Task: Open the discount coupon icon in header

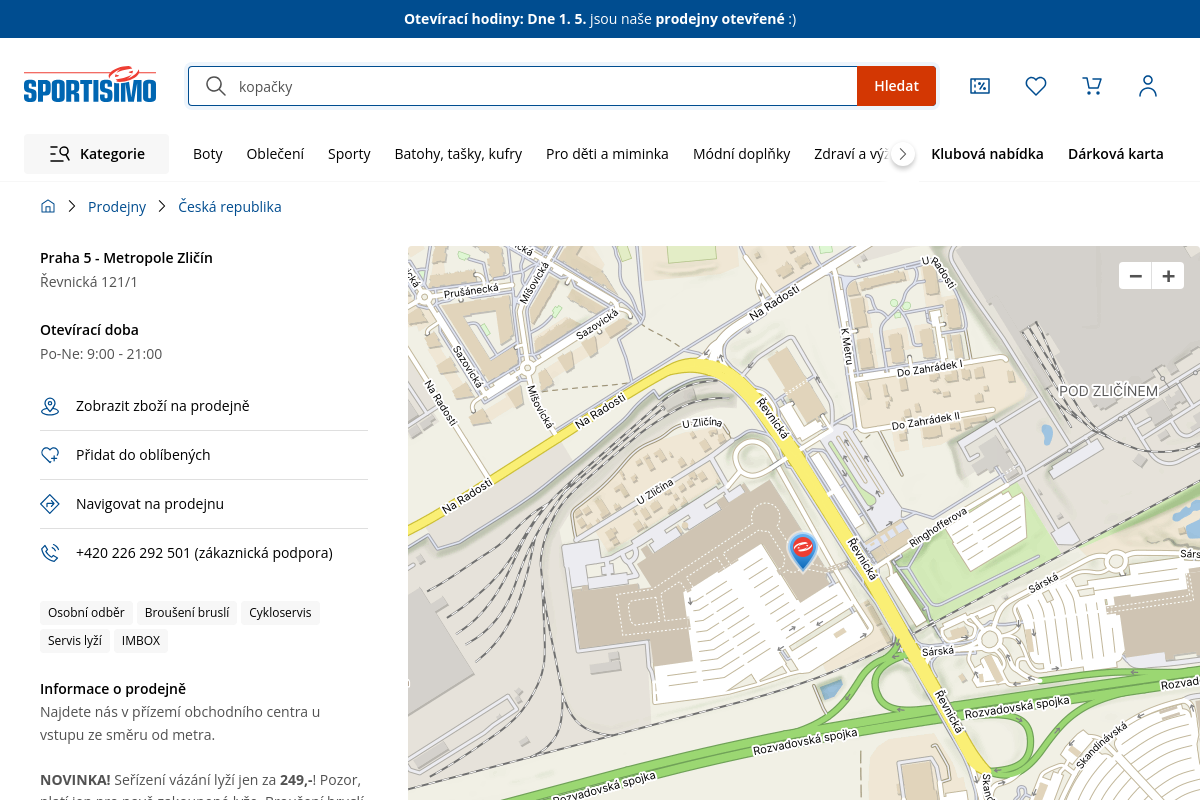Action: tap(980, 86)
